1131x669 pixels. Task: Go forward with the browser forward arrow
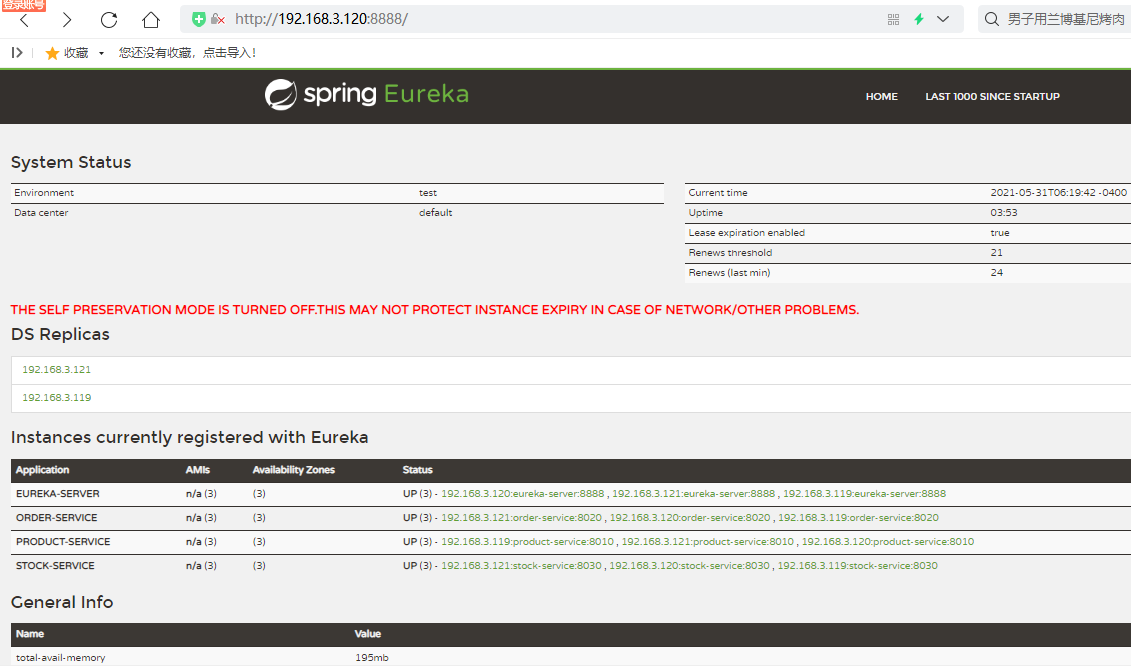pyautogui.click(x=66, y=20)
